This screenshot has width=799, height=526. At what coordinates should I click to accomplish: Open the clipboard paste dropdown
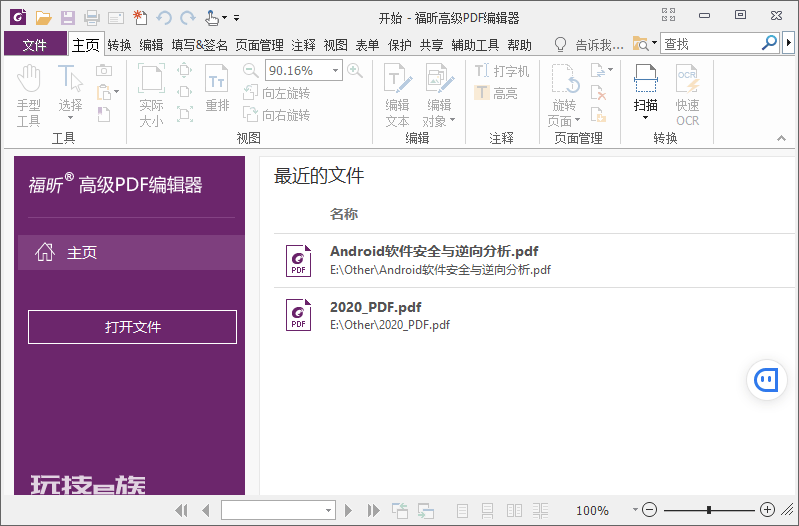point(108,92)
